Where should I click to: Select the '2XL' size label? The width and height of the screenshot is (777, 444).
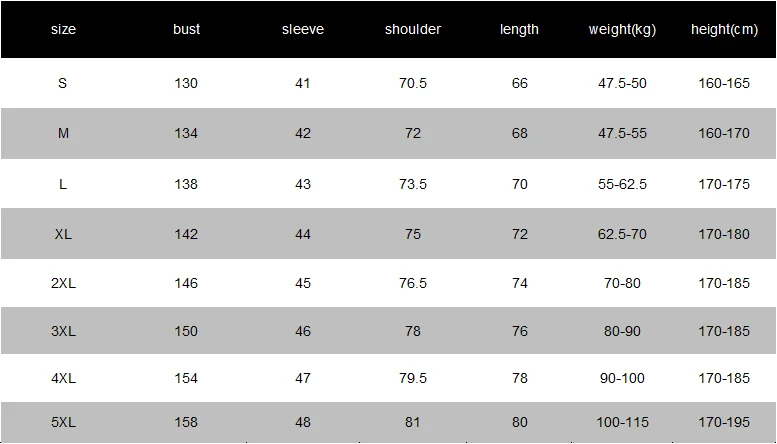pyautogui.click(x=63, y=283)
